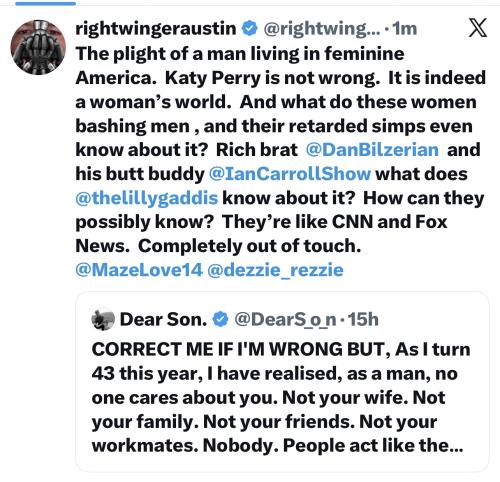Open the @DanBilzerian mention
This screenshot has width=500, height=482.
pos(372,150)
